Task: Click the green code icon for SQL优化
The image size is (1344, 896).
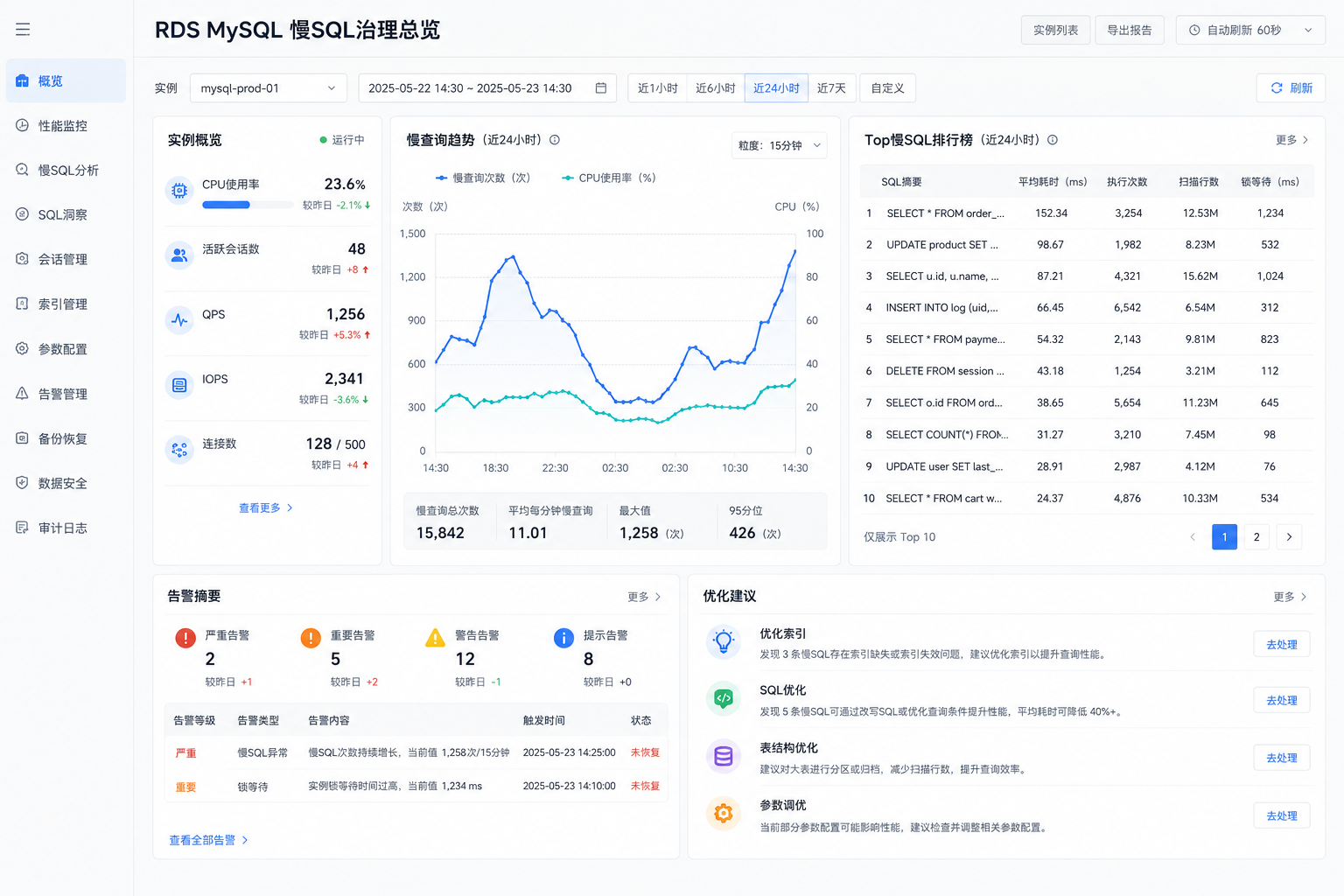Action: 724,698
